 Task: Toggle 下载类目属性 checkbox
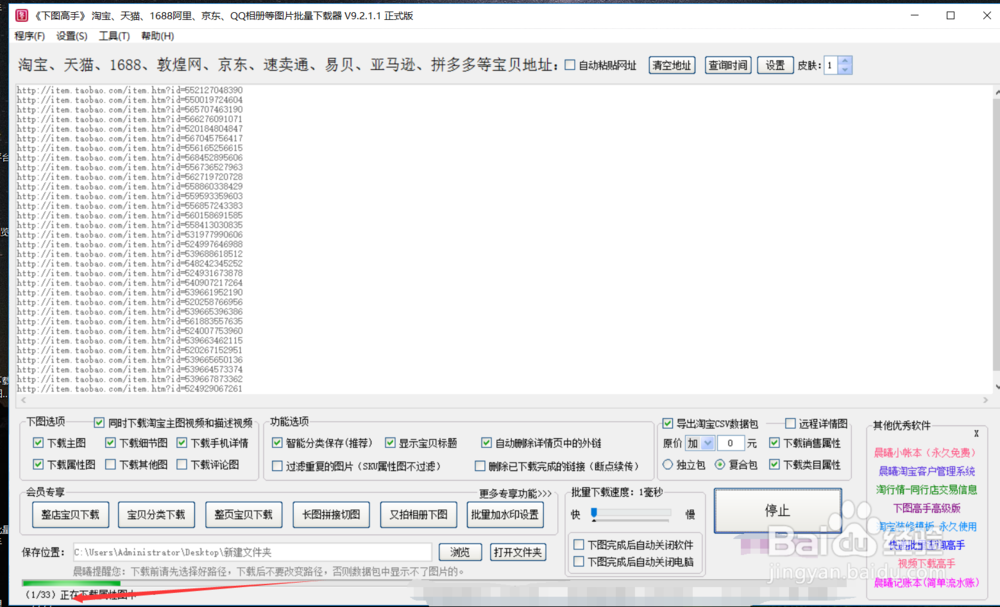[774, 464]
